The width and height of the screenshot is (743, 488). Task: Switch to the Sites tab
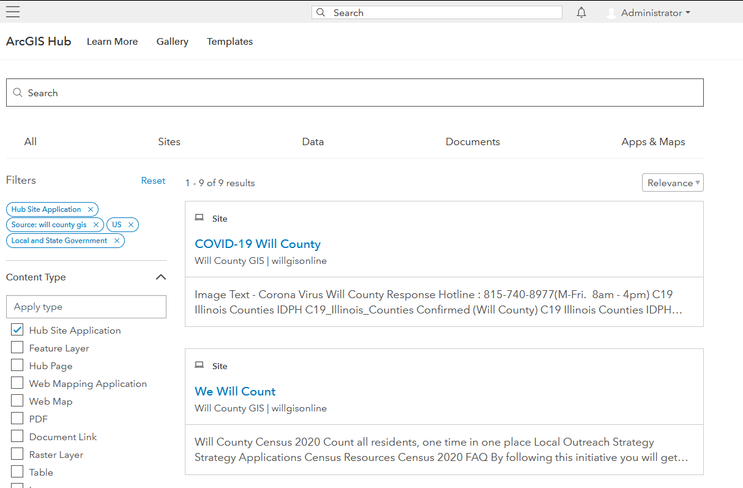coord(169,142)
